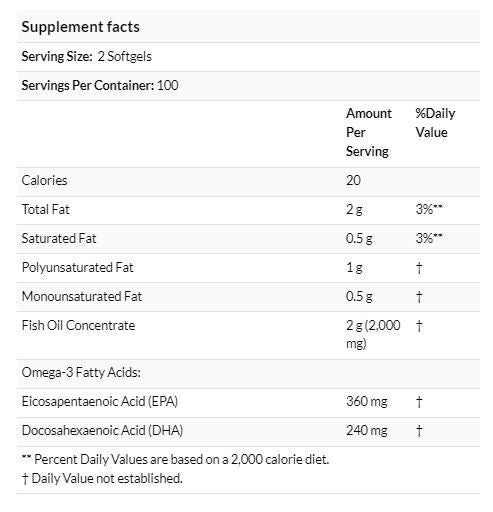Select the Serving Size 2 Softgels row
This screenshot has width=493, height=512.
pyautogui.click(x=248, y=57)
